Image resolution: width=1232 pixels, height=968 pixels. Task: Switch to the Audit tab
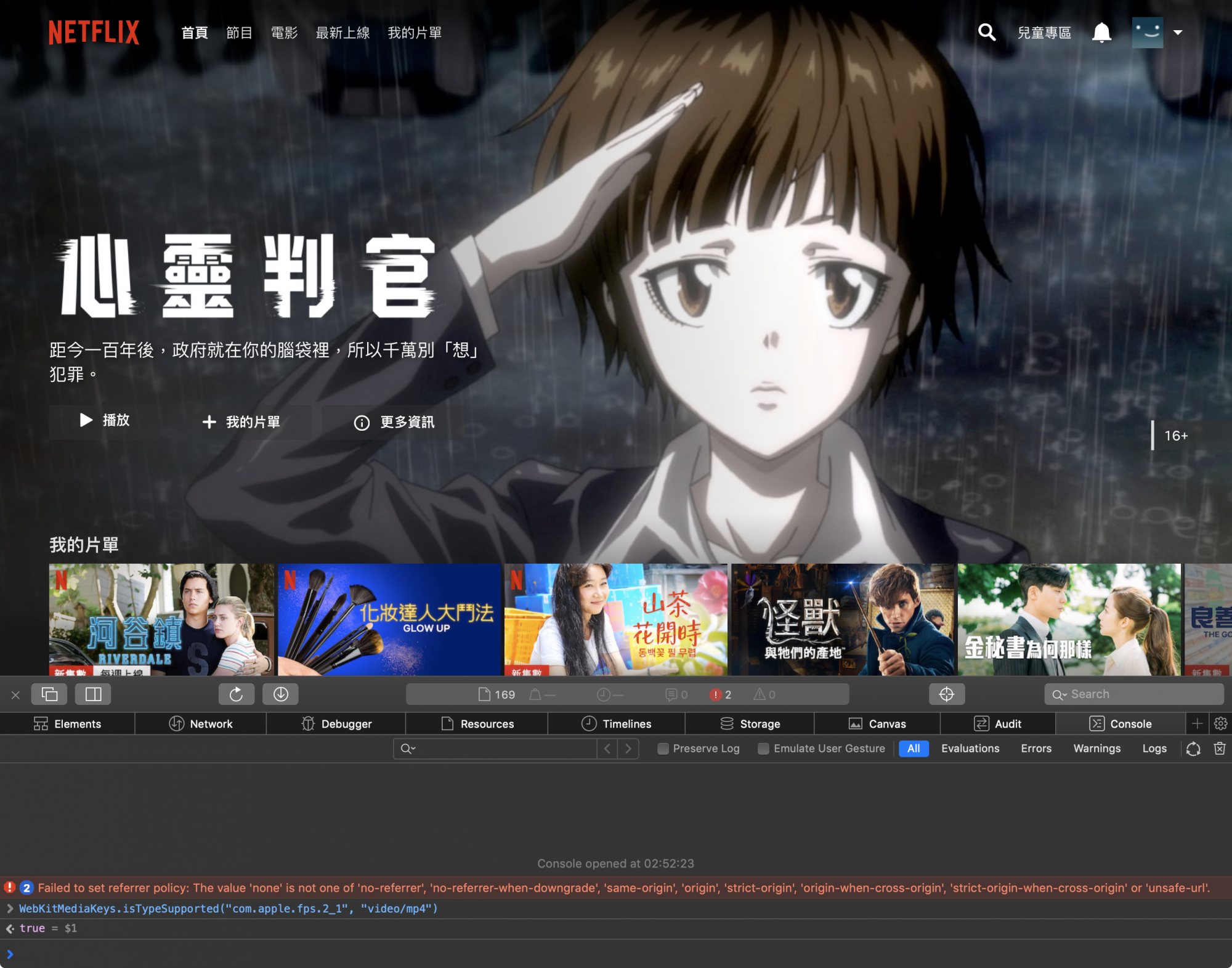click(998, 724)
